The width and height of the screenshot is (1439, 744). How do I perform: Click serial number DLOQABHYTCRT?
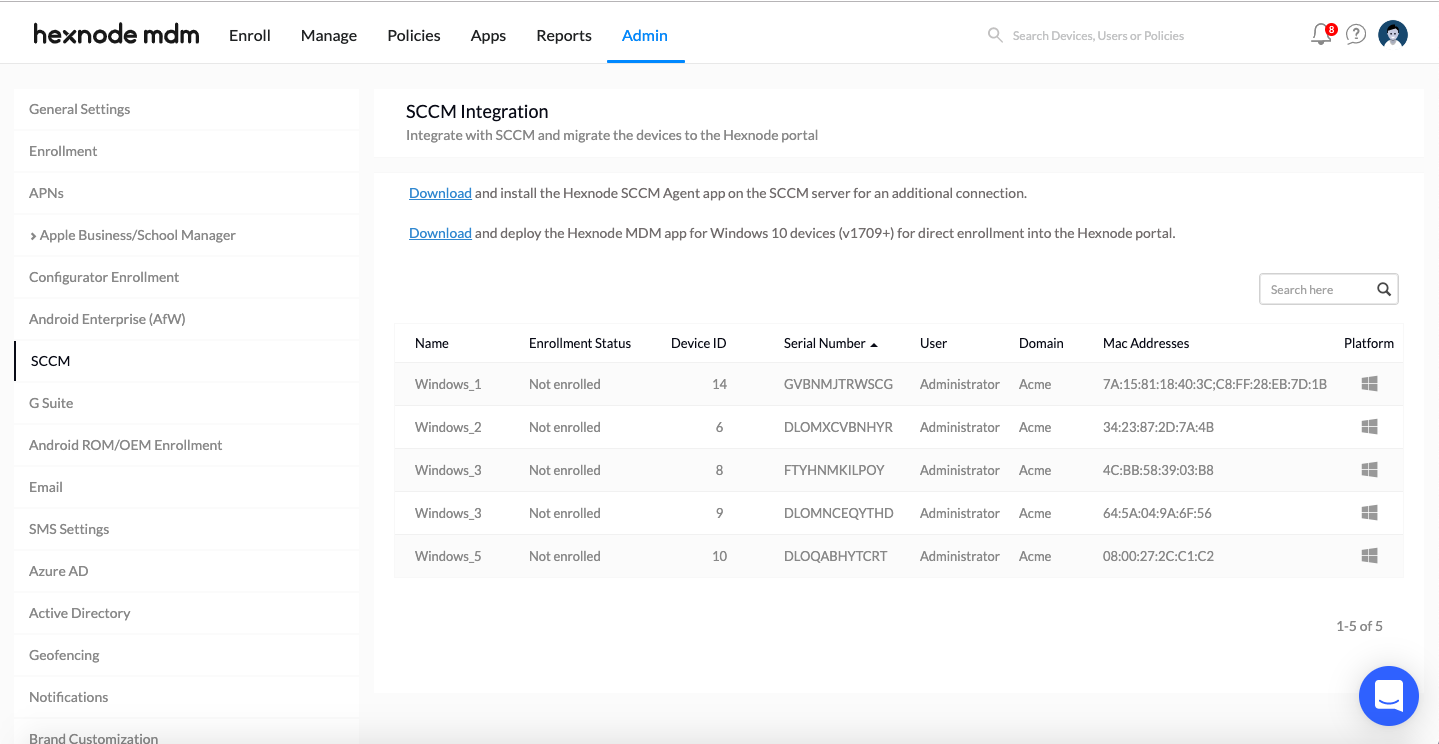(x=836, y=556)
